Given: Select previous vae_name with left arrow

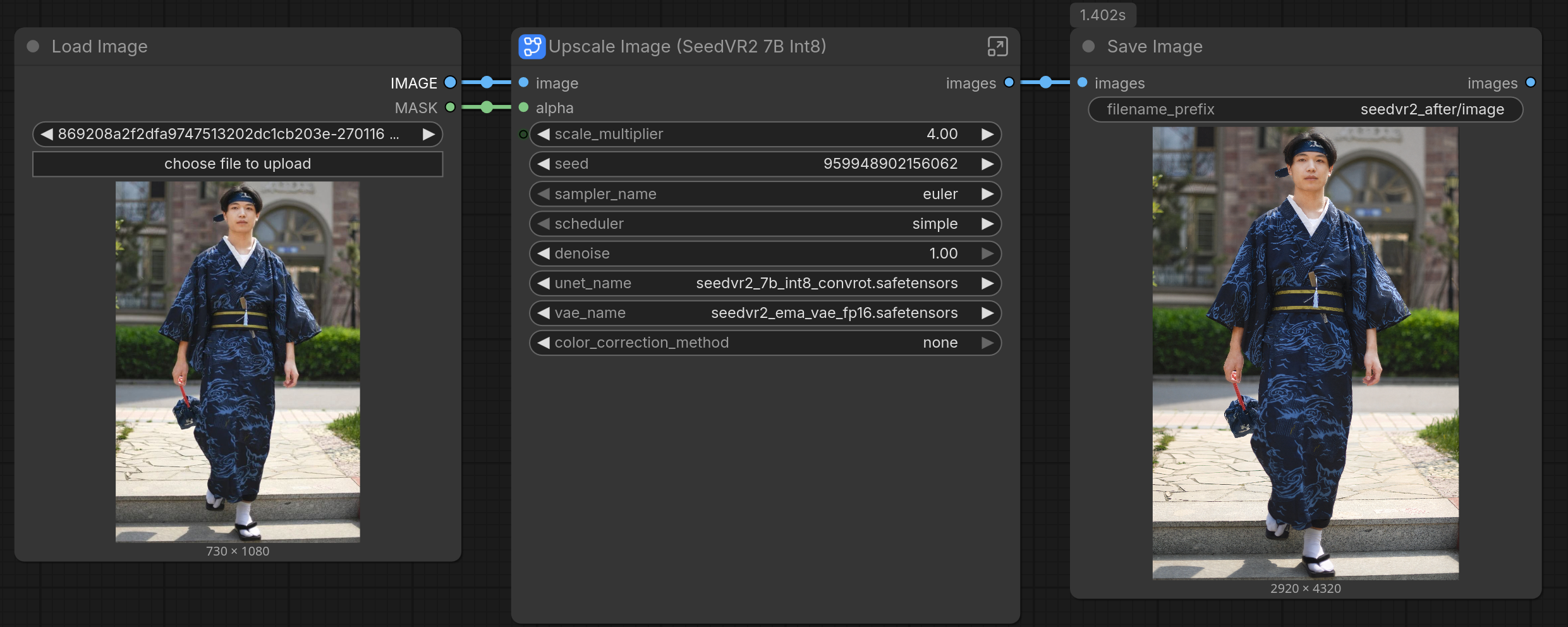Looking at the screenshot, I should pyautogui.click(x=543, y=313).
